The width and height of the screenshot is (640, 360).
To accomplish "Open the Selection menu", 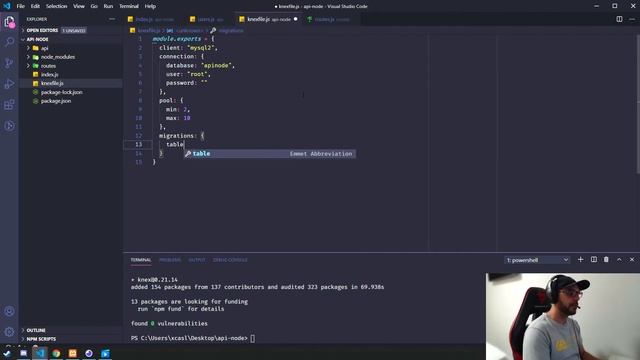I will click(x=56, y=6).
